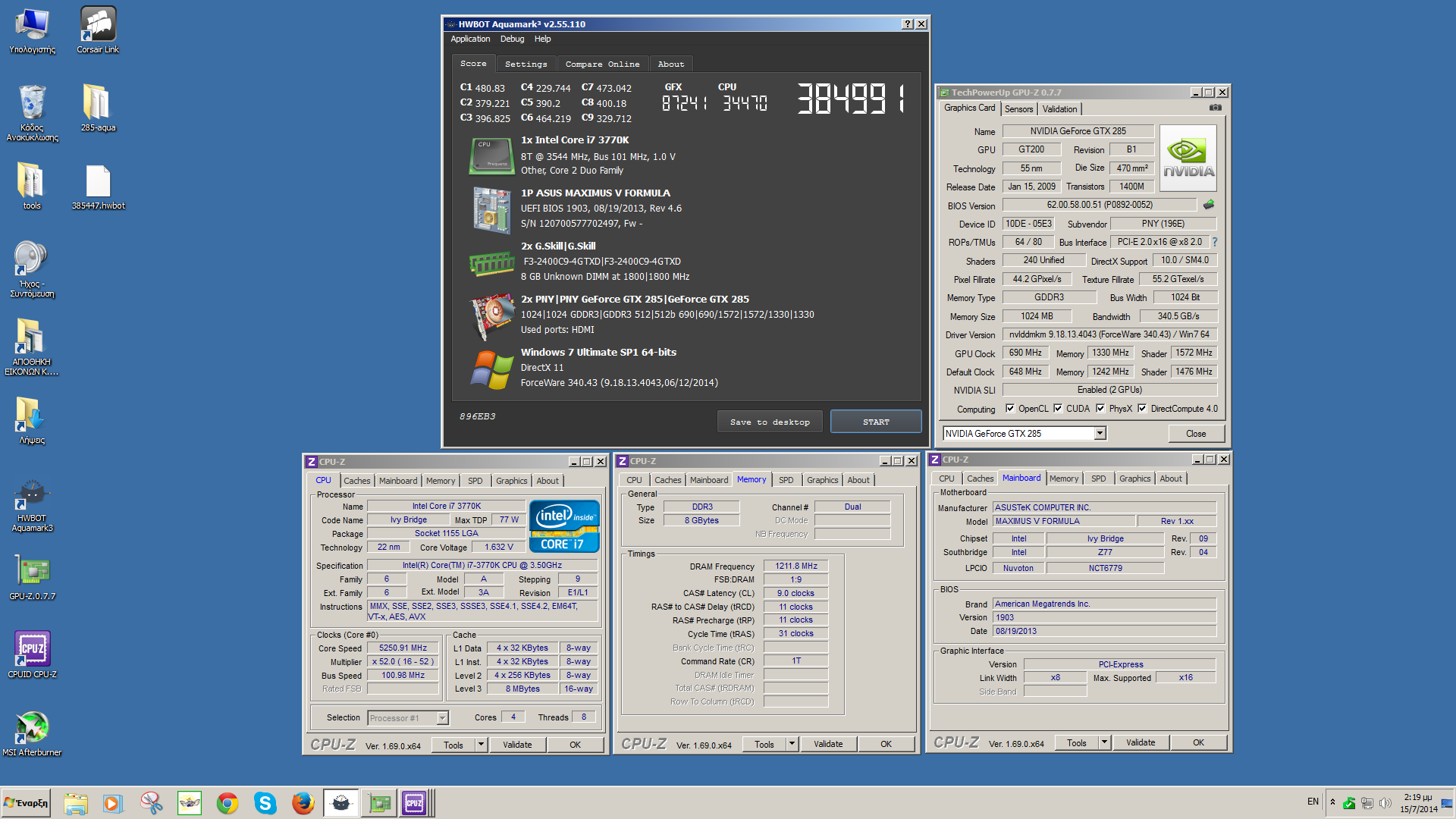Click the GPU-Z Name field GTX 285

[1078, 131]
